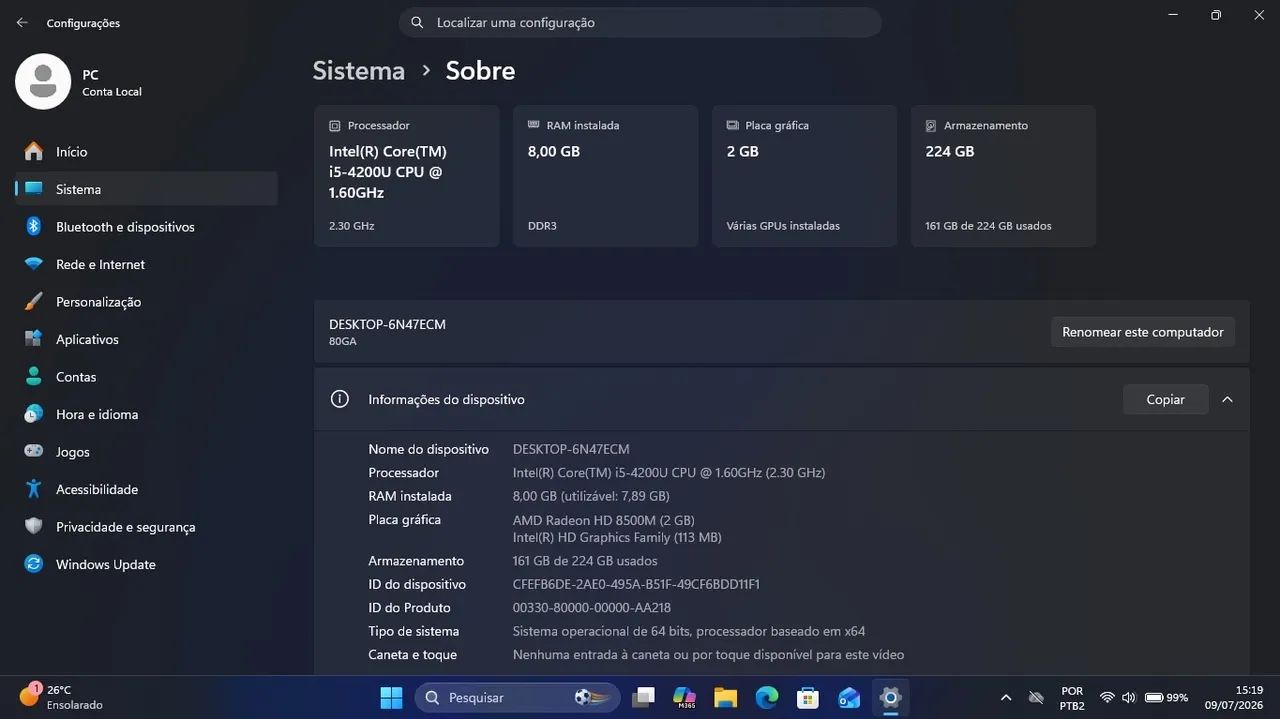The image size is (1280, 719).
Task: Open Acessibilidade settings
Action: click(x=146, y=489)
